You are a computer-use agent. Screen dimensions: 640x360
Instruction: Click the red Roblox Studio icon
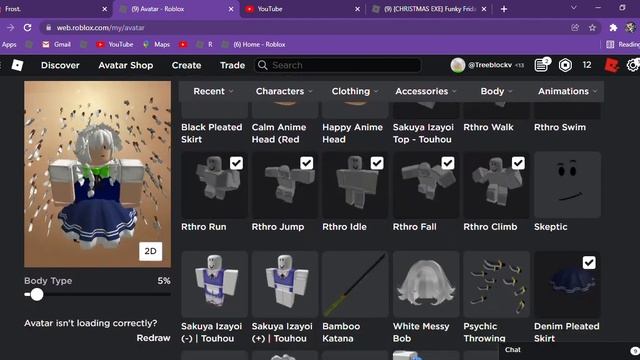(611, 65)
